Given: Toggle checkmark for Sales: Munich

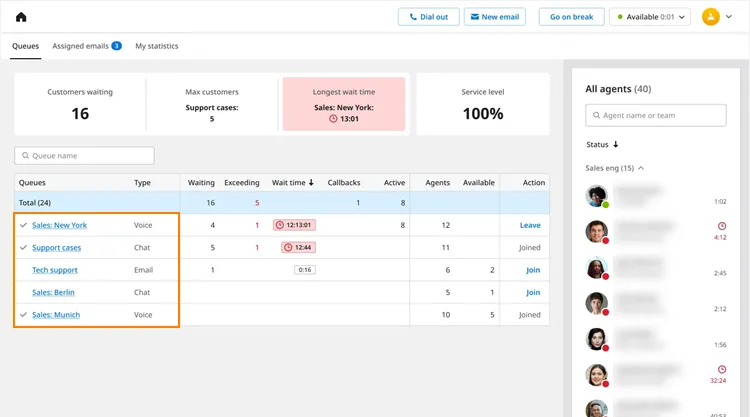Looking at the screenshot, I should click(23, 315).
